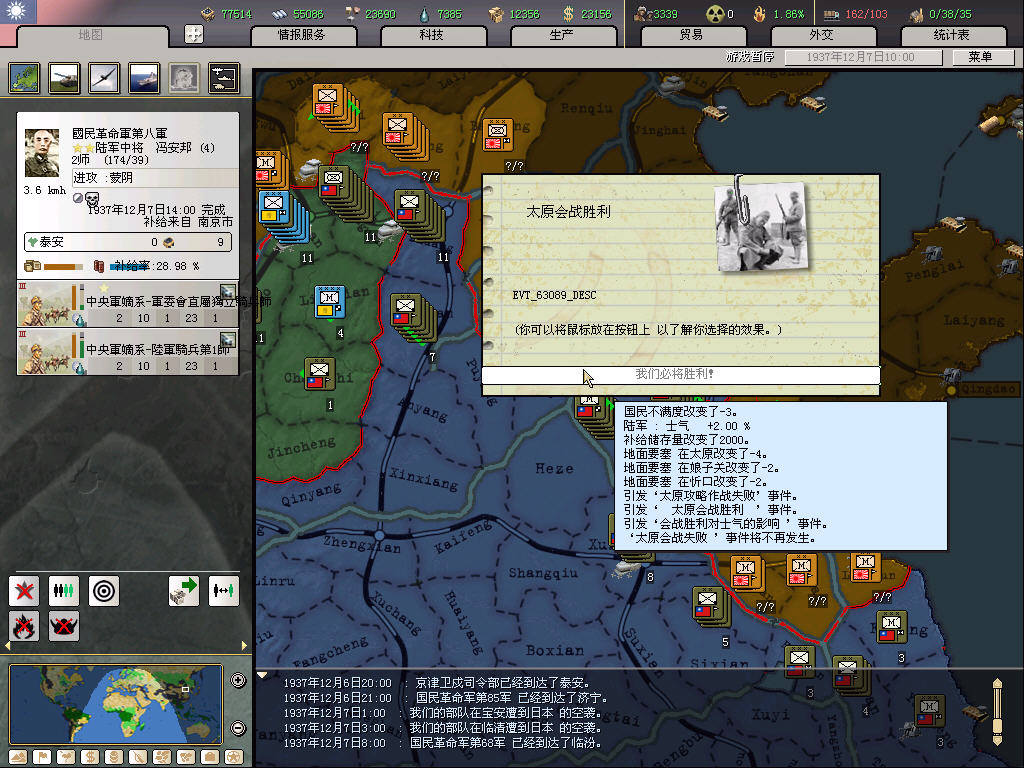Zoom out on the minimap
The image size is (1024, 768).
point(238,728)
